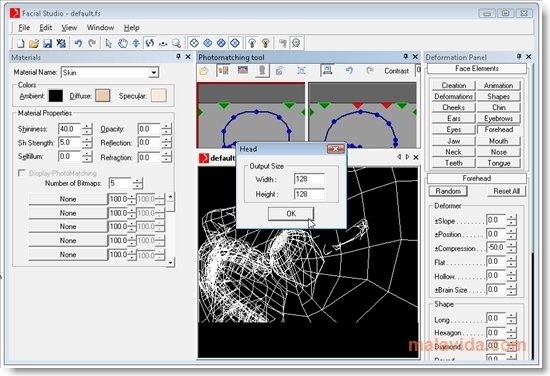Image resolution: width=550 pixels, height=376 pixels.
Task: Open a file via the yellow folder toolbar icon
Action: (x=34, y=43)
